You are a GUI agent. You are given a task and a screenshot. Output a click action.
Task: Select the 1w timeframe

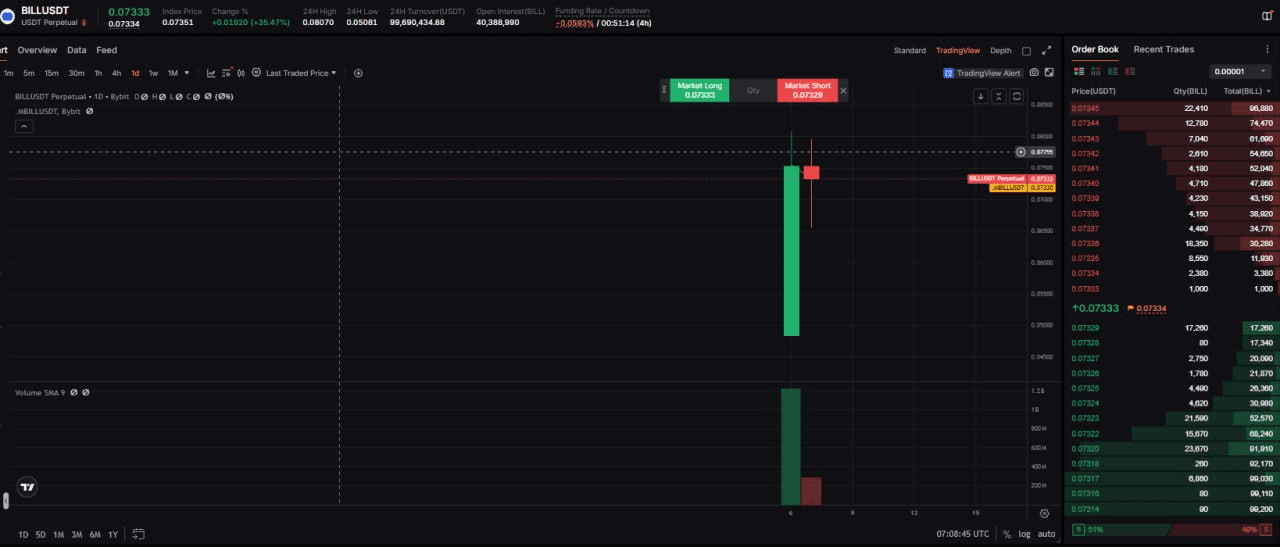click(x=153, y=73)
